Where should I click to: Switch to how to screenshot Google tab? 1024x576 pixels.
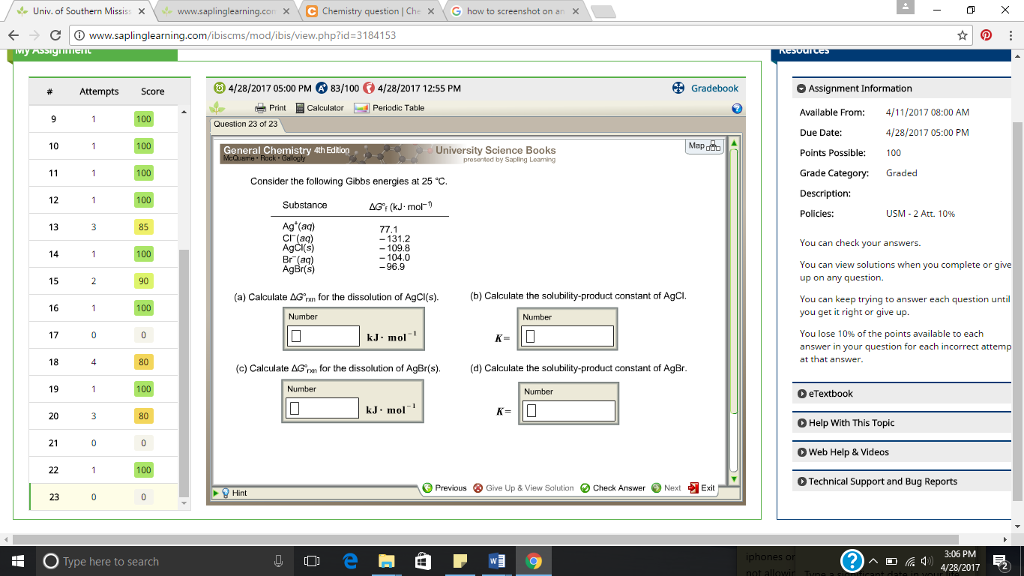point(515,11)
